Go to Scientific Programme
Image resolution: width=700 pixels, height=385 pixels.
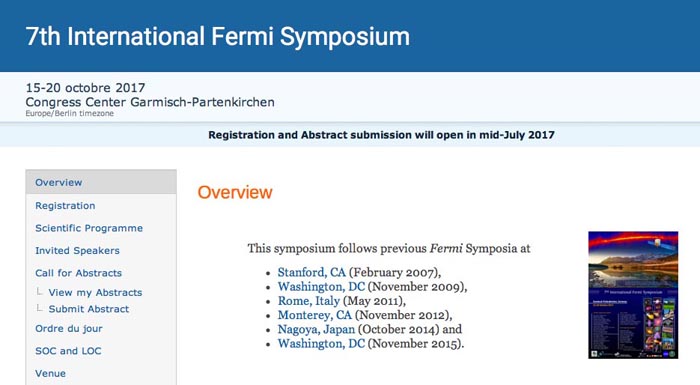89,228
